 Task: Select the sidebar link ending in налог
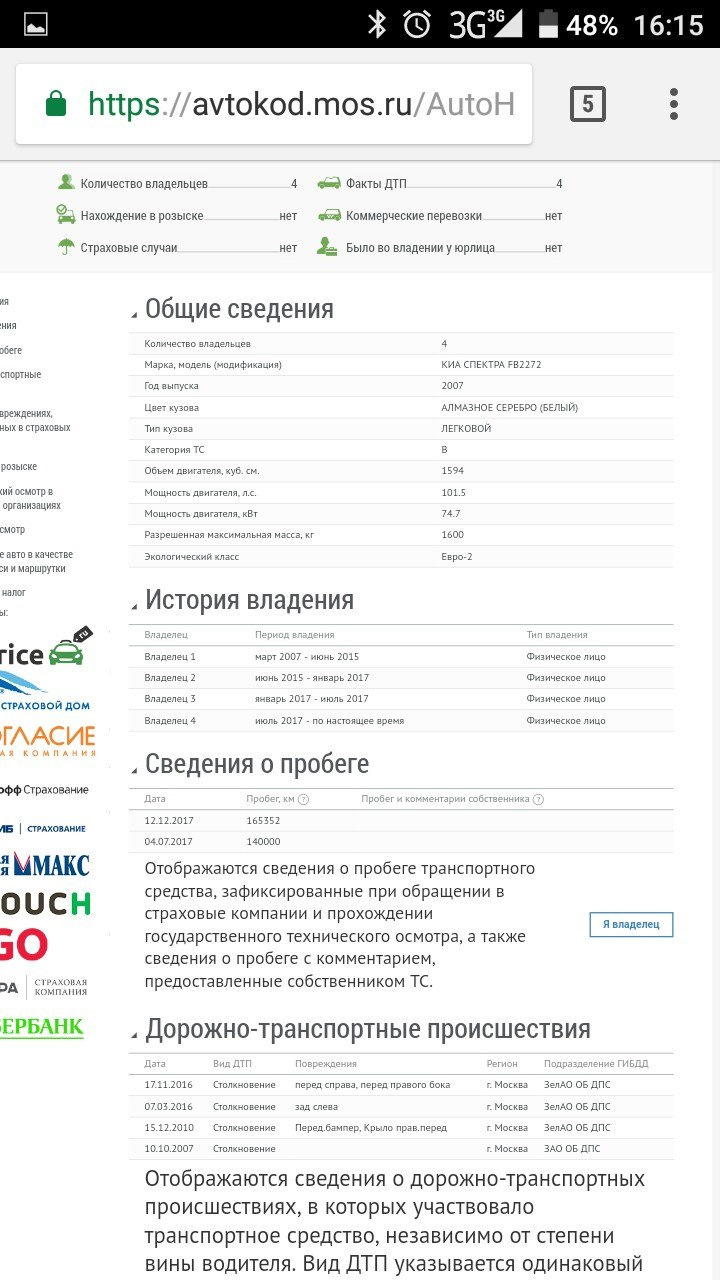(13, 592)
